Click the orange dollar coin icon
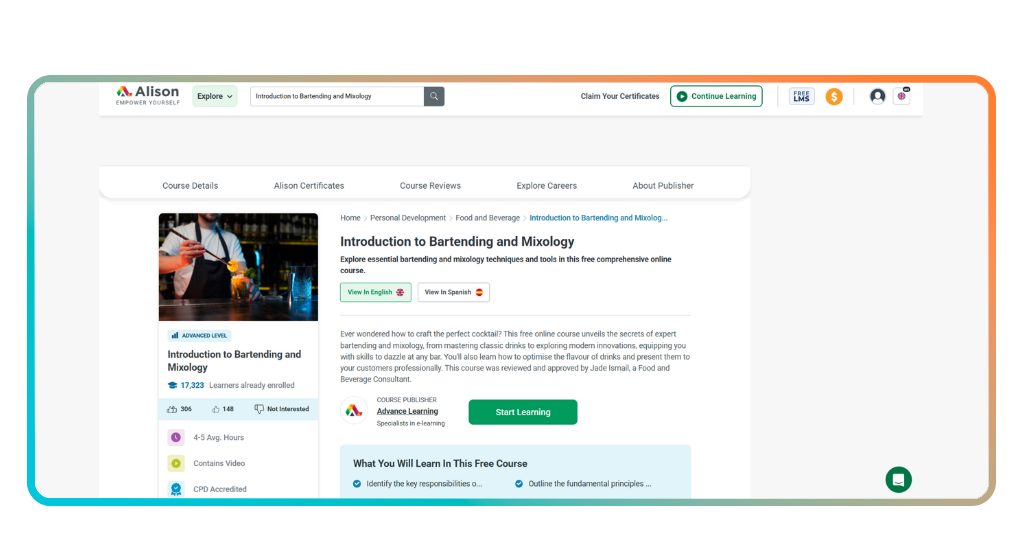The width and height of the screenshot is (1024, 536). click(x=834, y=96)
